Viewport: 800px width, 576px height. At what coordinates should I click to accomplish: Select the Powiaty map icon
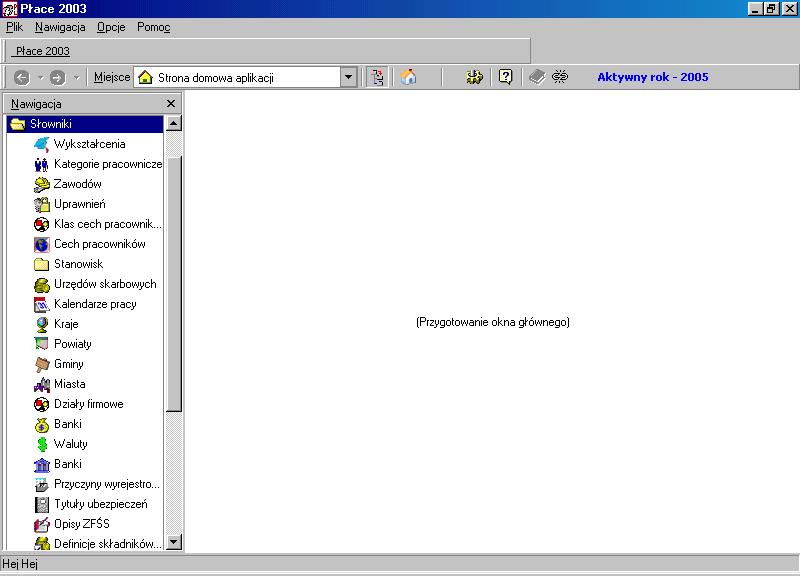(x=42, y=344)
